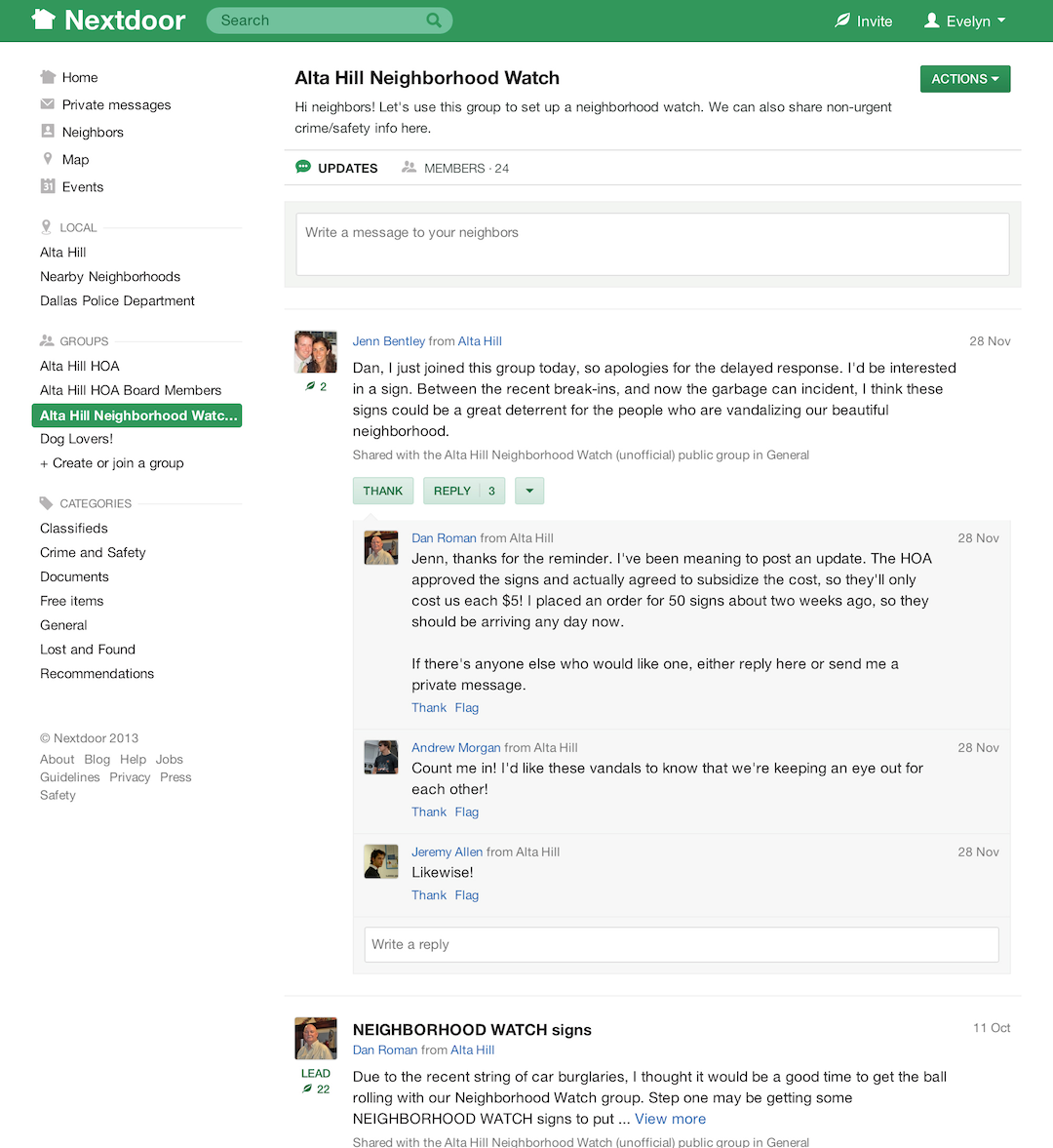Click the Neighbors person icon in sidebar
Screen dimensions: 1053x1148
tap(48, 132)
